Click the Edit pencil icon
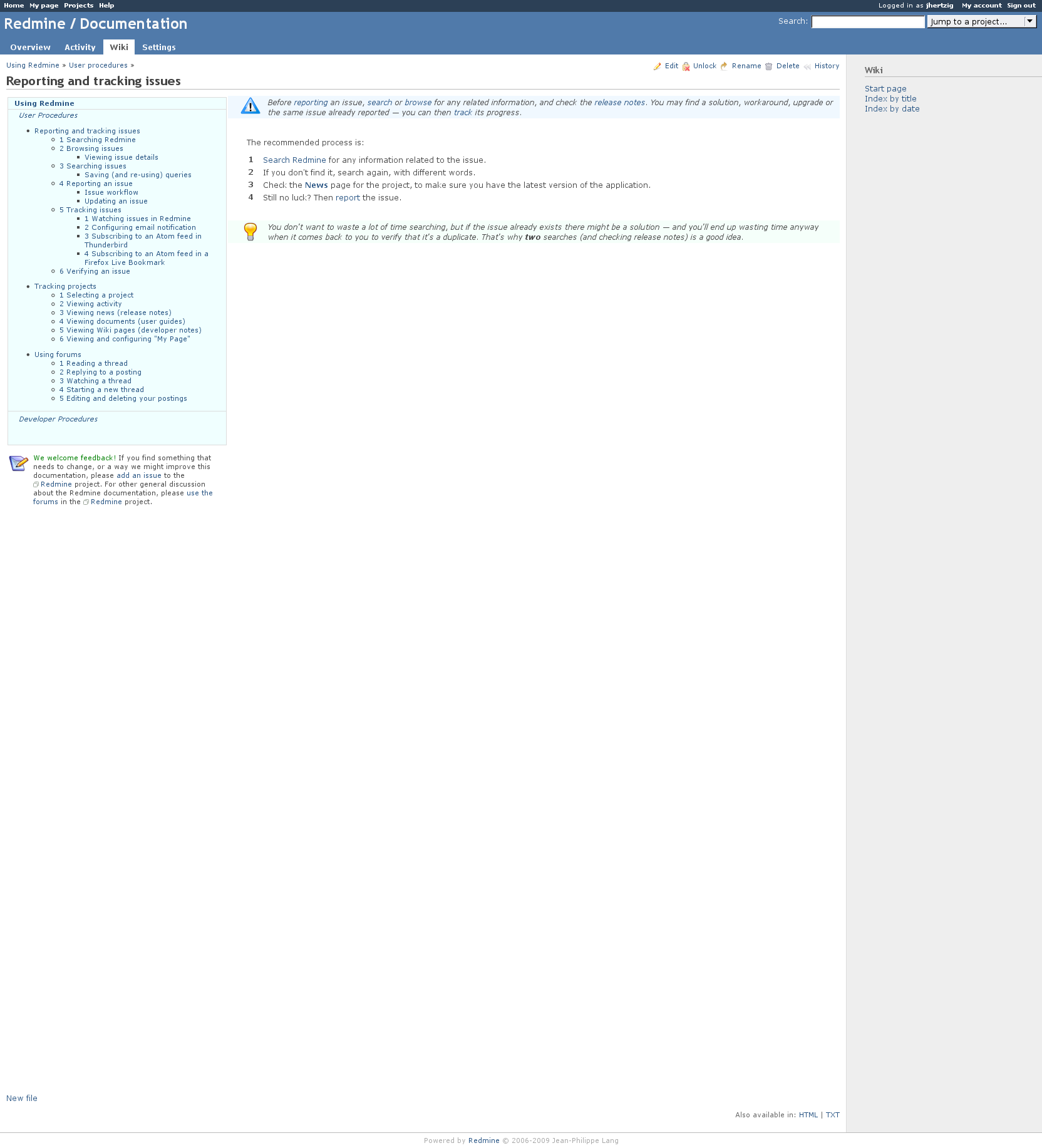The width and height of the screenshot is (1042, 1148). [657, 66]
